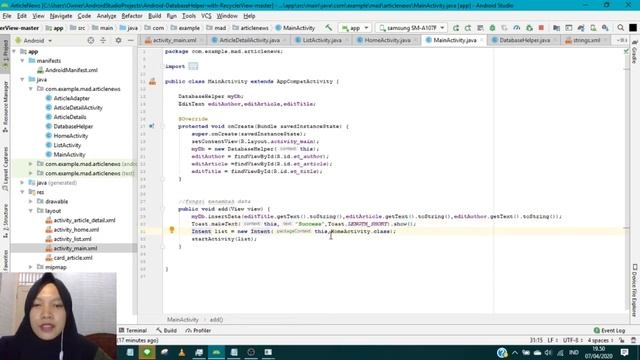Open the Build tool window
The height and width of the screenshot is (360, 640).
[166, 330]
